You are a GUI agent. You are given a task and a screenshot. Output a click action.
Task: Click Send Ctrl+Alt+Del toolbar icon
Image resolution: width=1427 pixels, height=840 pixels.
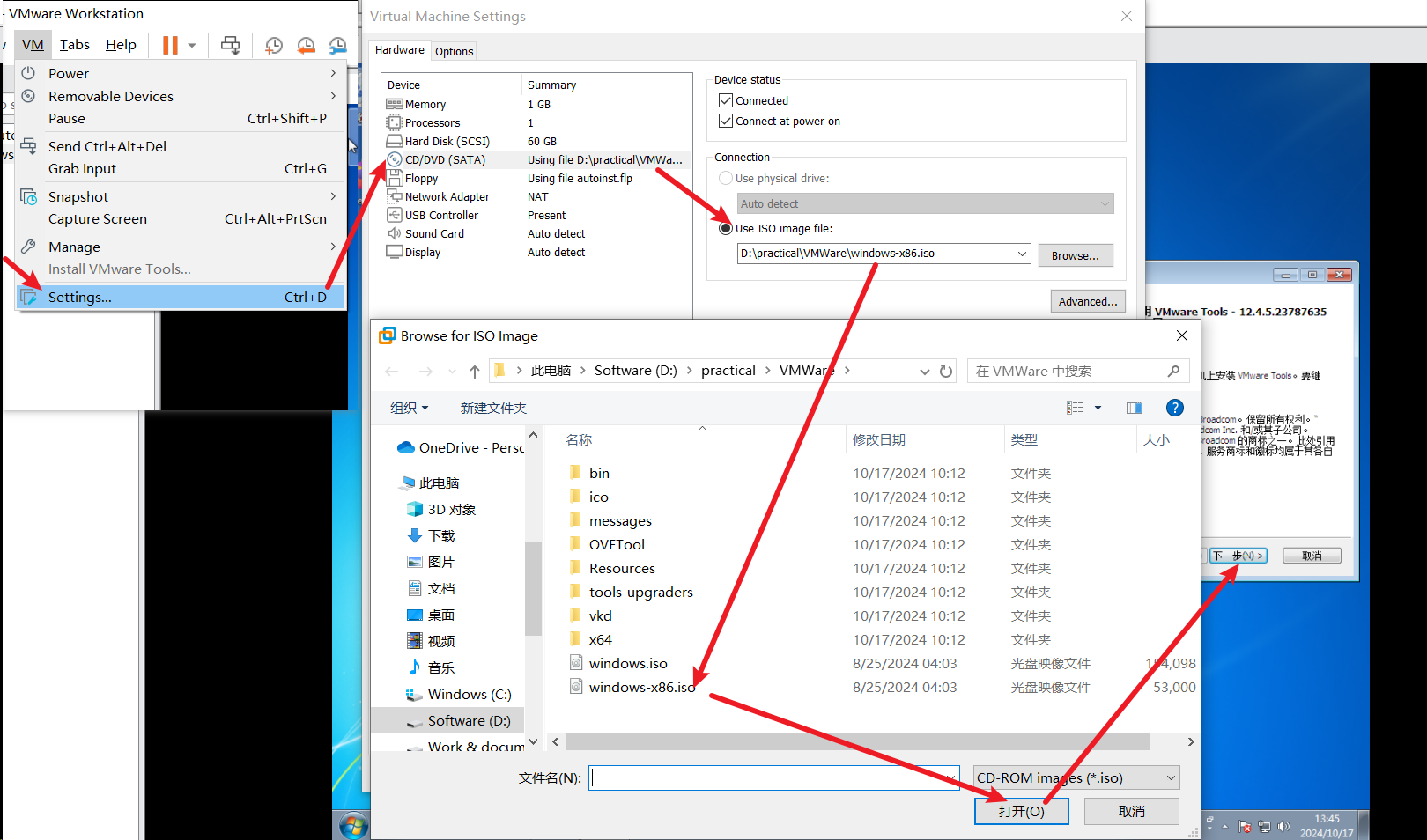click(x=231, y=45)
